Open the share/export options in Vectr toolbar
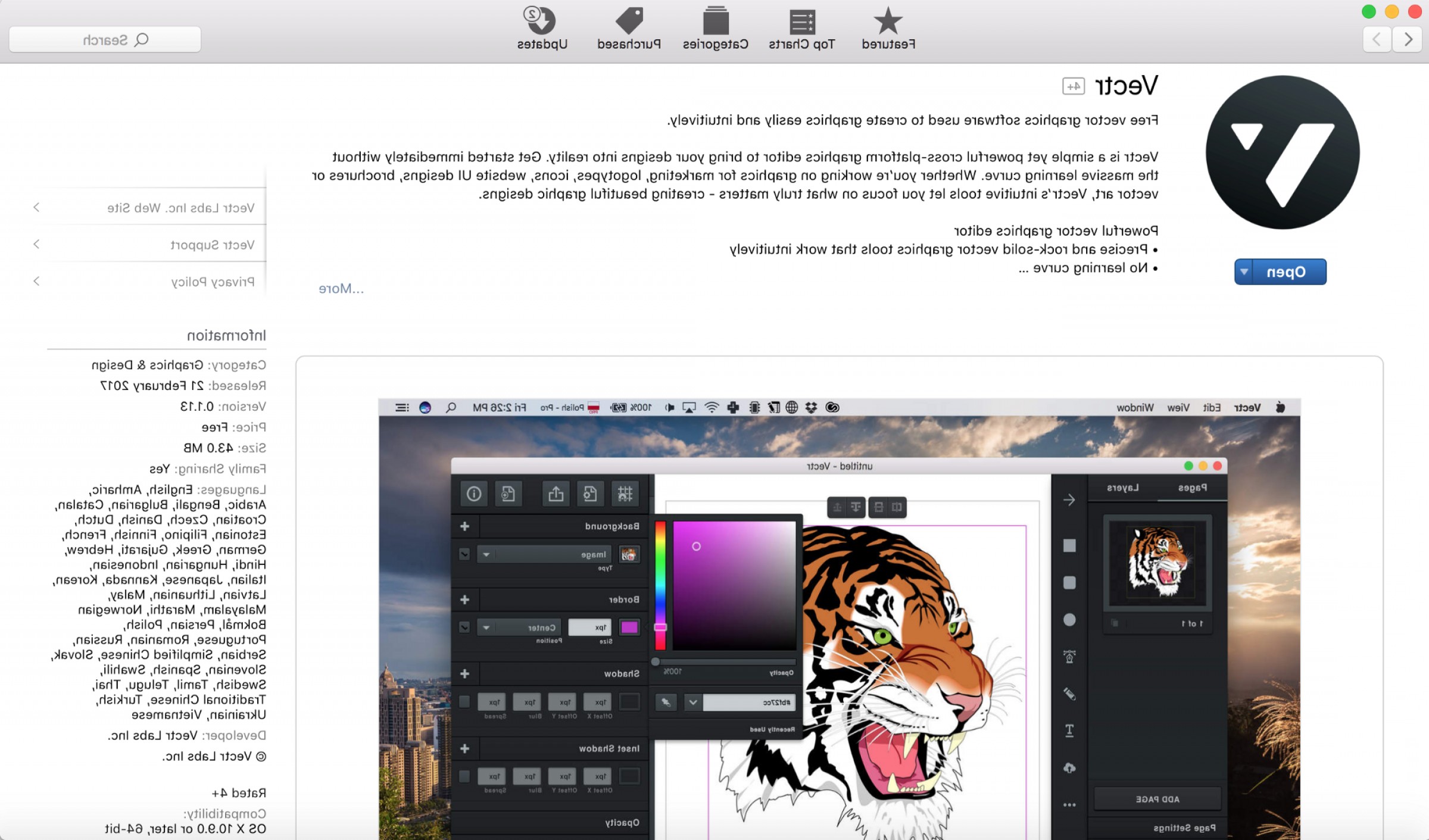Viewport: 1429px width, 840px height. coord(556,494)
